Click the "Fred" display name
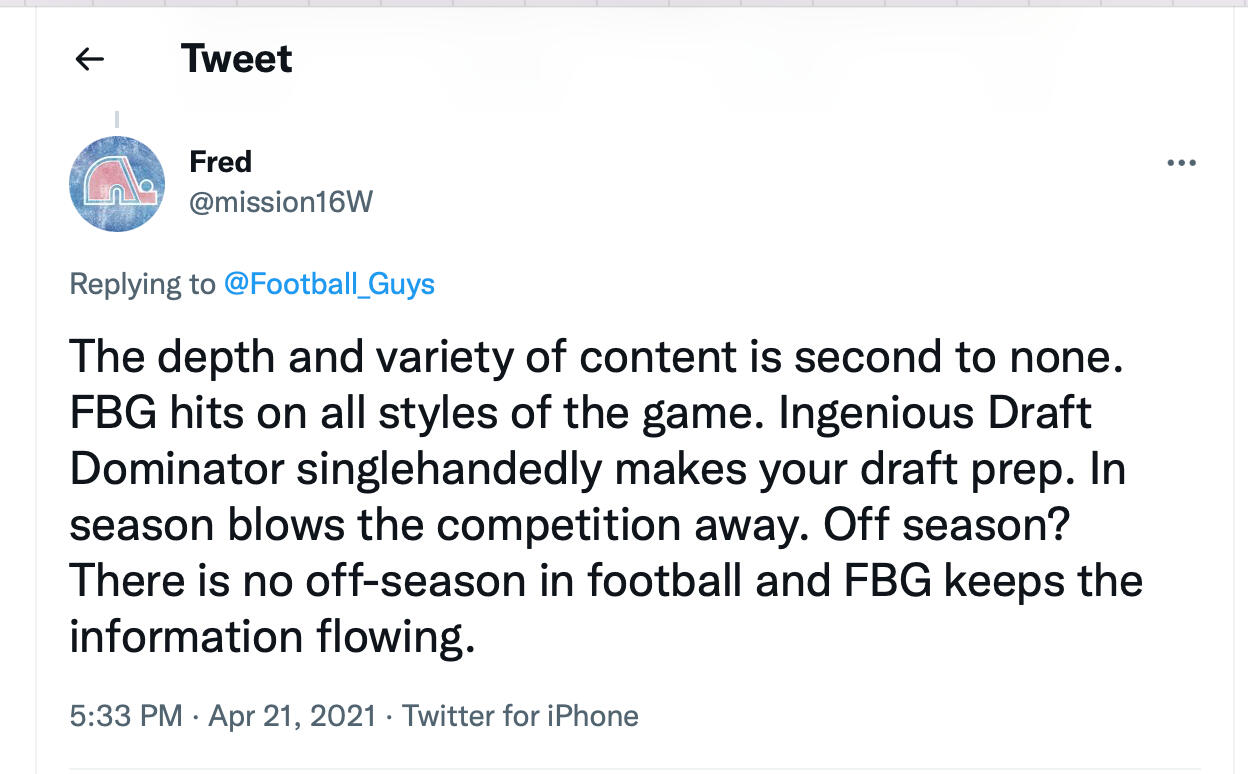The width and height of the screenshot is (1248, 774). coord(220,161)
